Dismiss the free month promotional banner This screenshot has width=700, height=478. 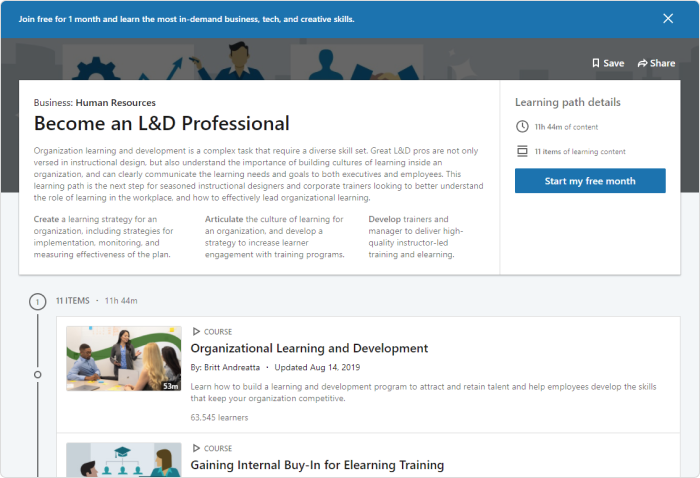pos(668,19)
